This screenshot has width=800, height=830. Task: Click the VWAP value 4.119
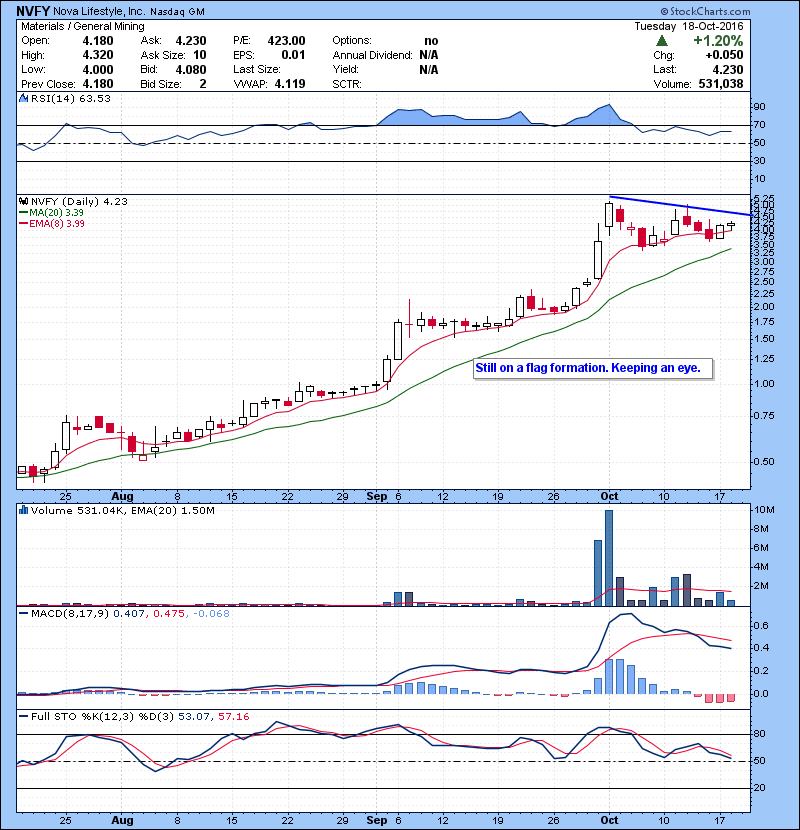290,84
